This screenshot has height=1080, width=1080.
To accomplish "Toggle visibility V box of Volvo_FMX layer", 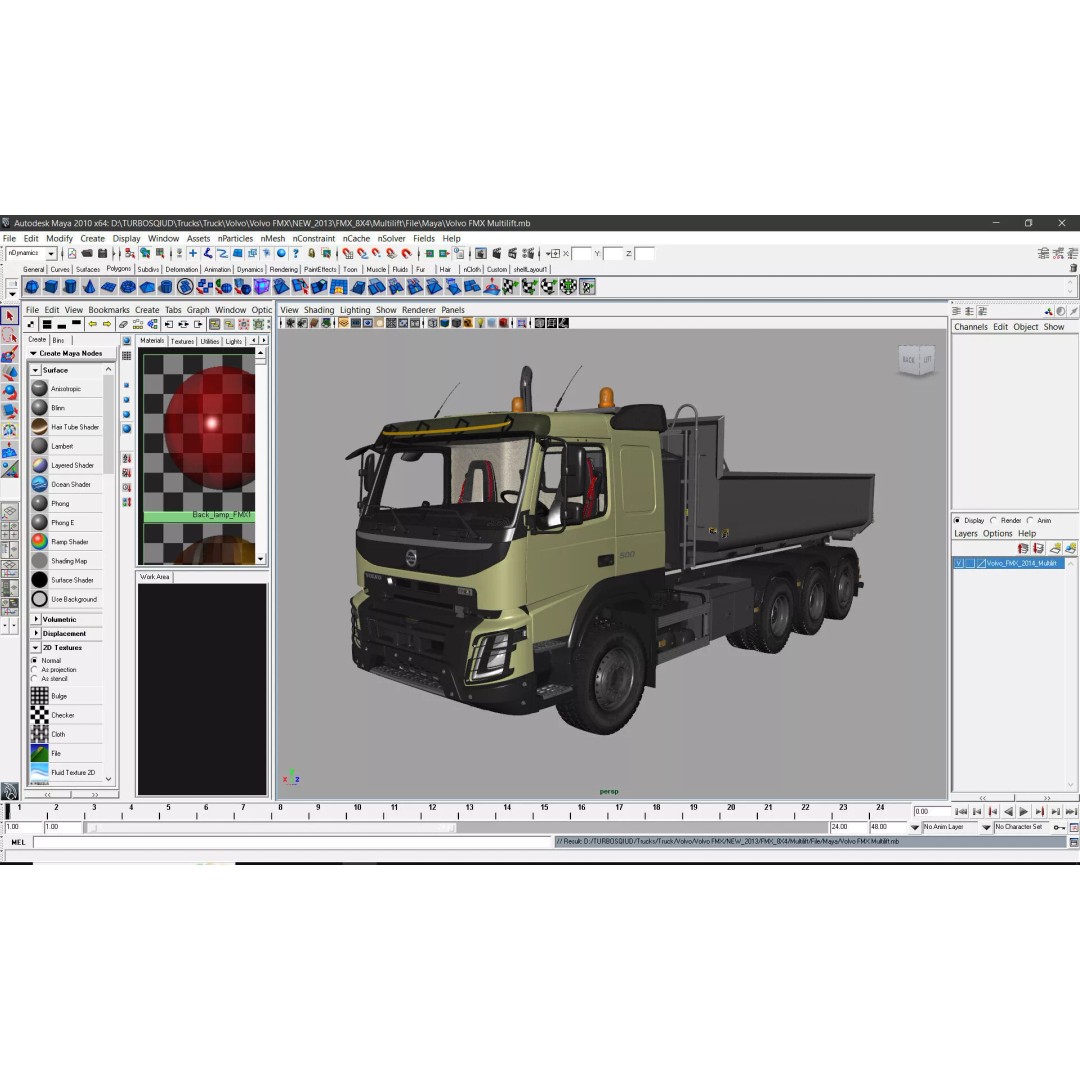I will (958, 563).
